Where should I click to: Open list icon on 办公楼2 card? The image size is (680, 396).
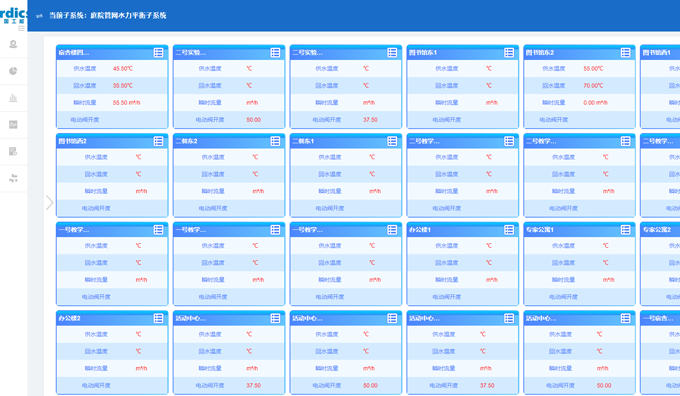point(158,318)
